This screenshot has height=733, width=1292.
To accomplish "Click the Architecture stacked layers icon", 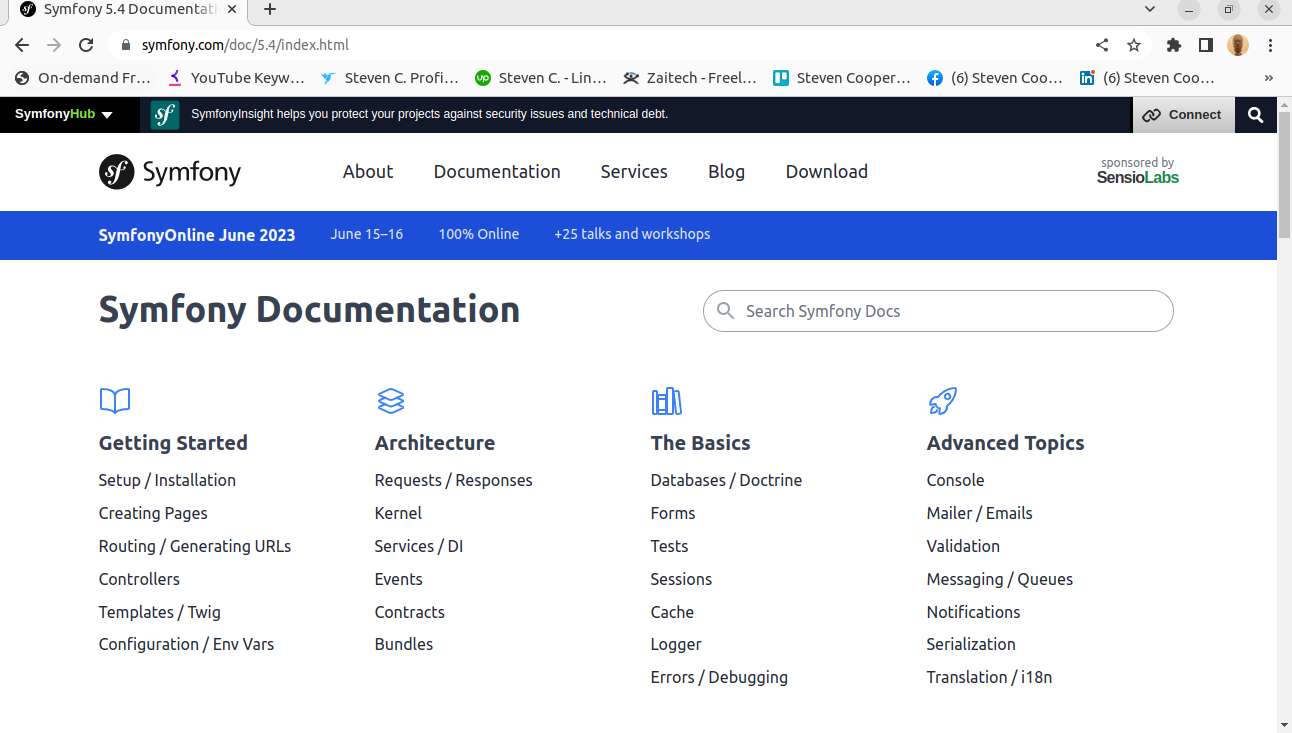I will (391, 401).
